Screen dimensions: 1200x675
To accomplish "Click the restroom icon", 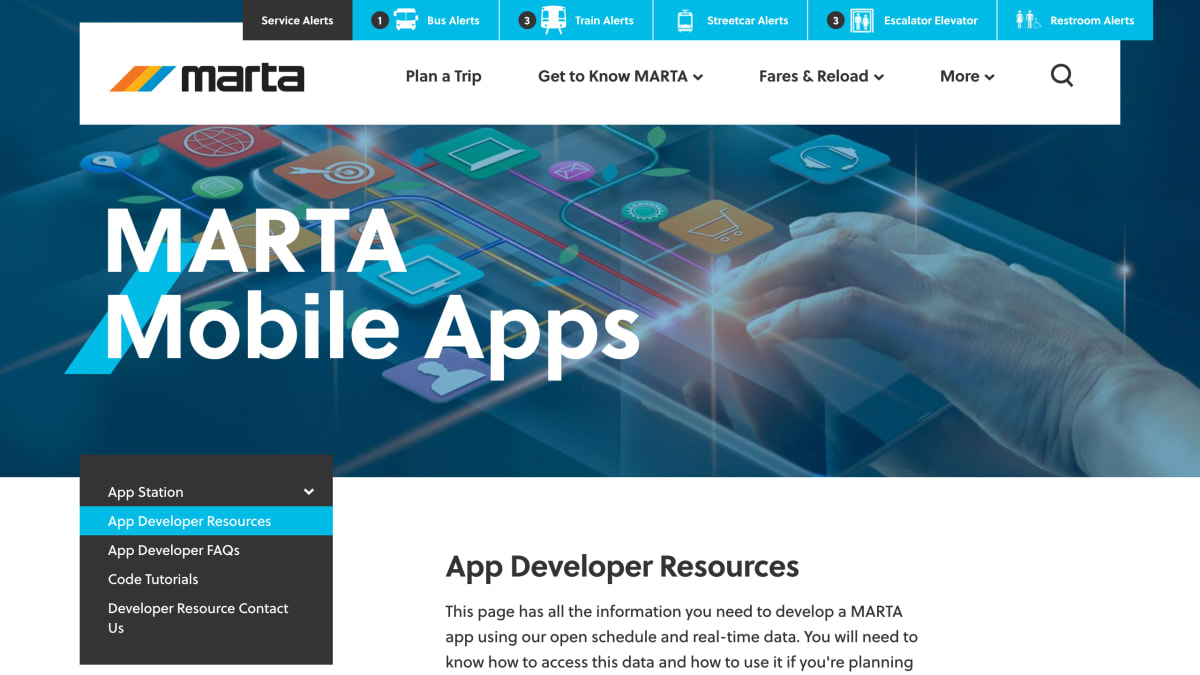I will point(1028,20).
